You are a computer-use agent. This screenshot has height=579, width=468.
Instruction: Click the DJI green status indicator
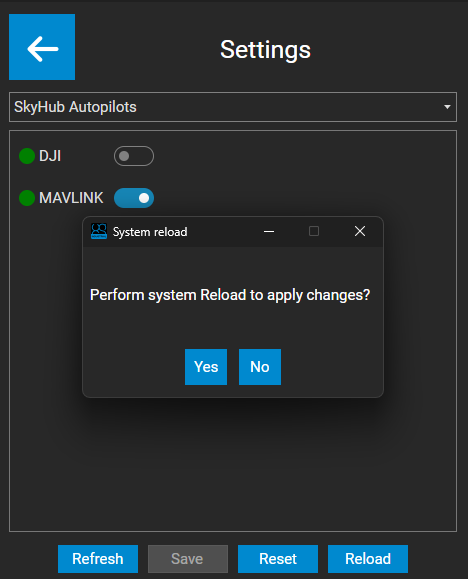click(x=27, y=156)
